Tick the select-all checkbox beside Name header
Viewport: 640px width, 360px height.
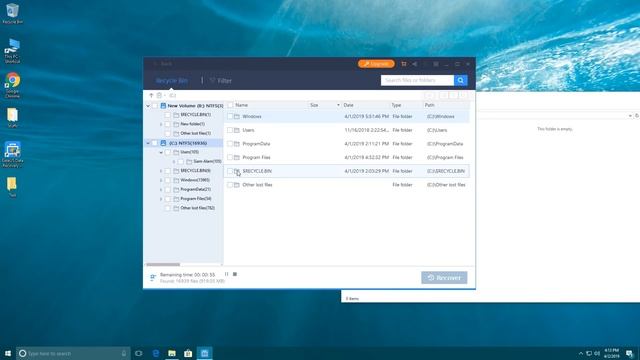(x=230, y=105)
